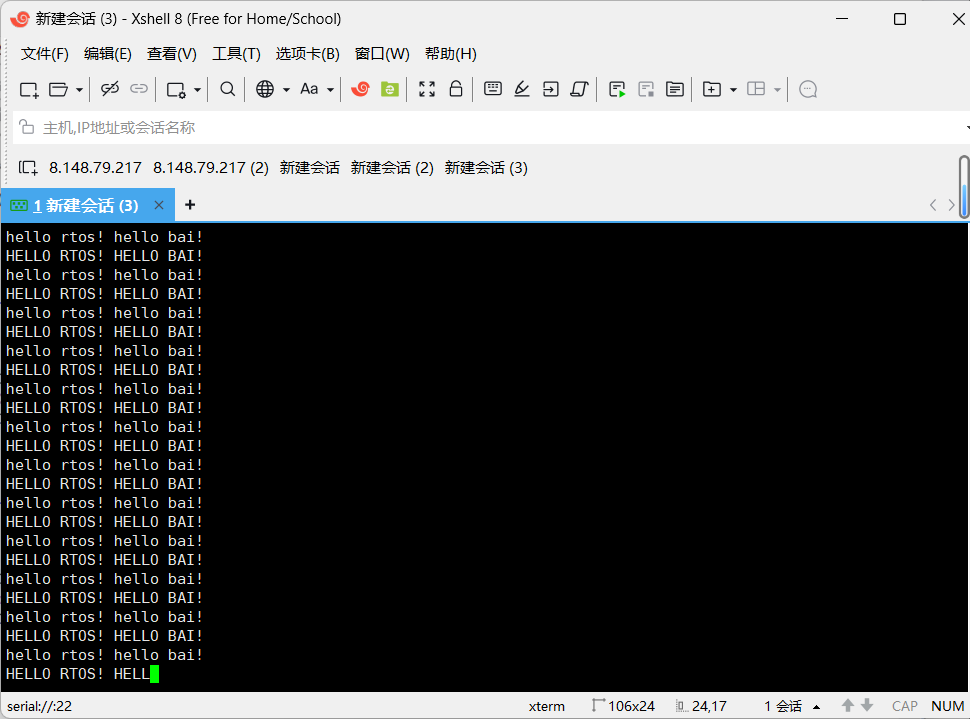Expand the Layout panes dropdown arrow
This screenshot has width=970, height=719.
pos(777,90)
